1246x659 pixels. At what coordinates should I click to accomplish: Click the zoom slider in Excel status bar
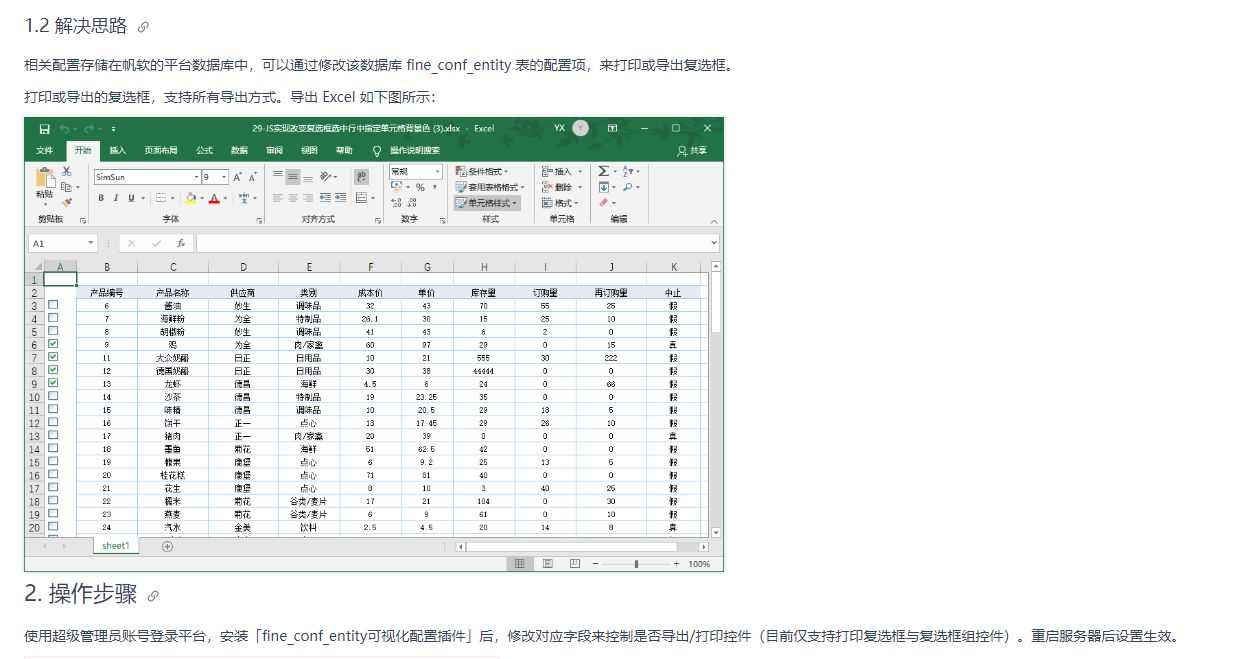(x=636, y=564)
